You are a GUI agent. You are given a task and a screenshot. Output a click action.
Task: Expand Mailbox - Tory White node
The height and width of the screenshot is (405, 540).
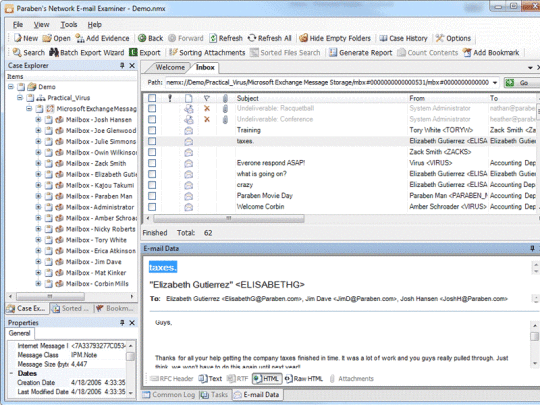point(38,240)
